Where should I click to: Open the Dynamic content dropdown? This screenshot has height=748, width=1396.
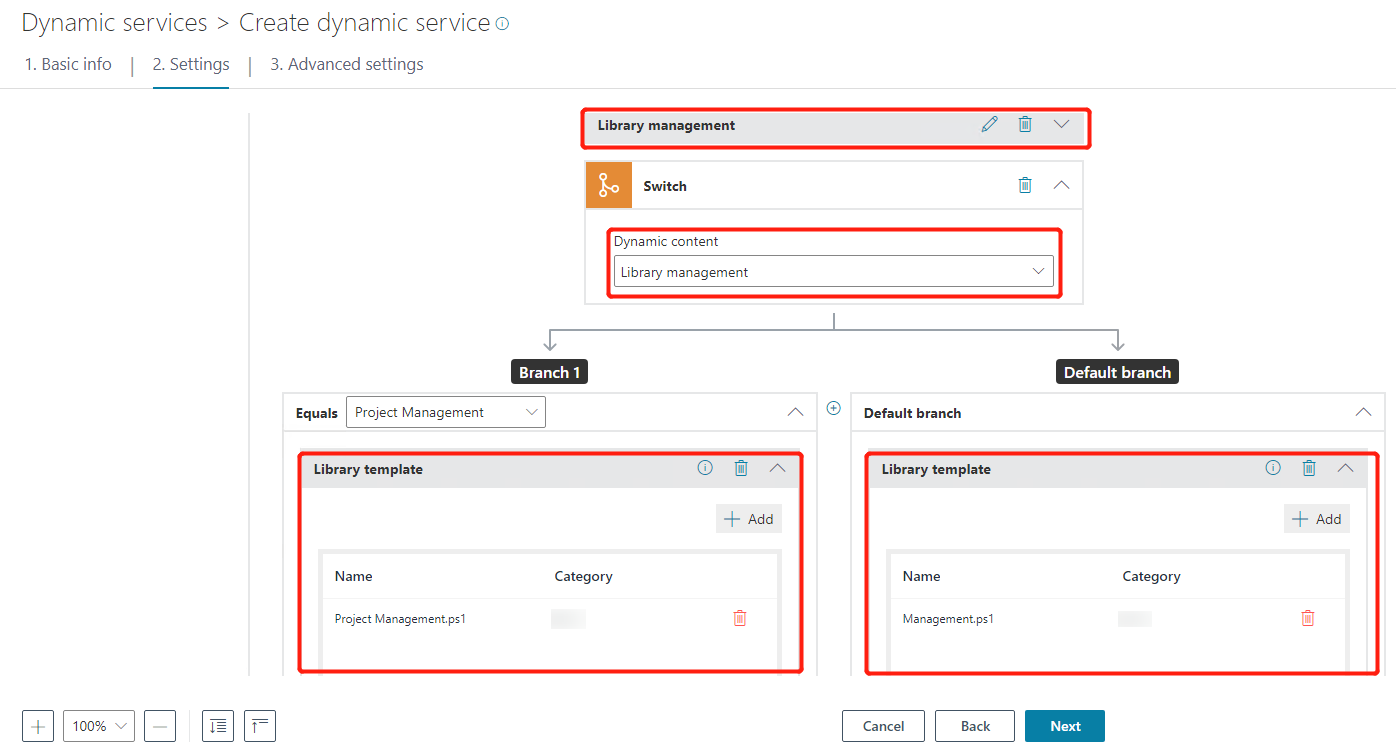click(x=833, y=272)
